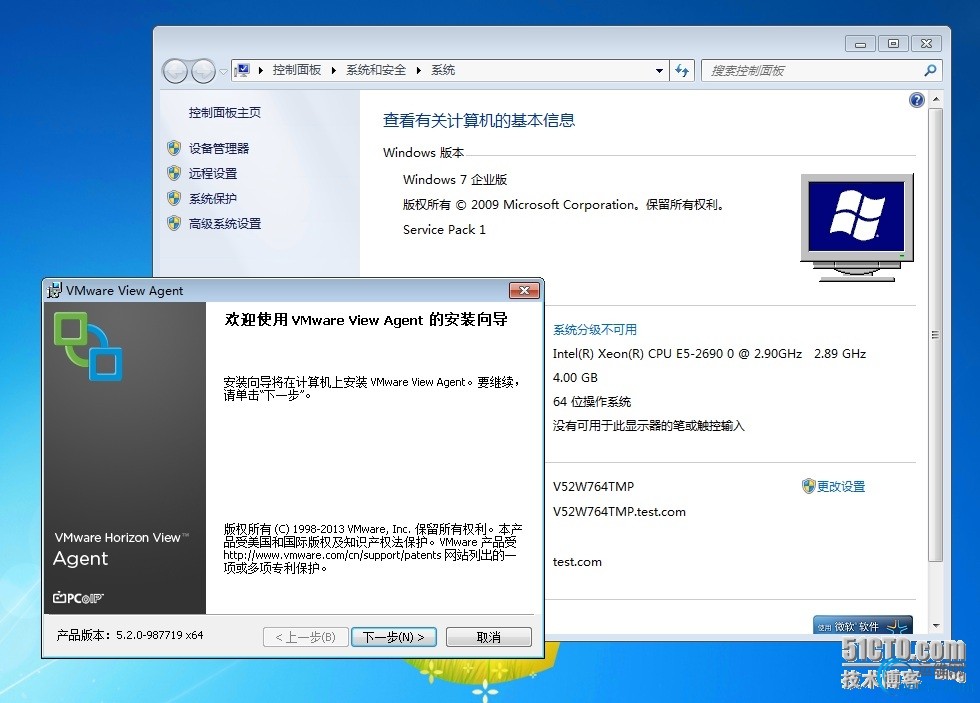This screenshot has height=703, width=980.
Task: Click the 没有可用于此显示器的笔或触控输入 text
Action: click(649, 426)
